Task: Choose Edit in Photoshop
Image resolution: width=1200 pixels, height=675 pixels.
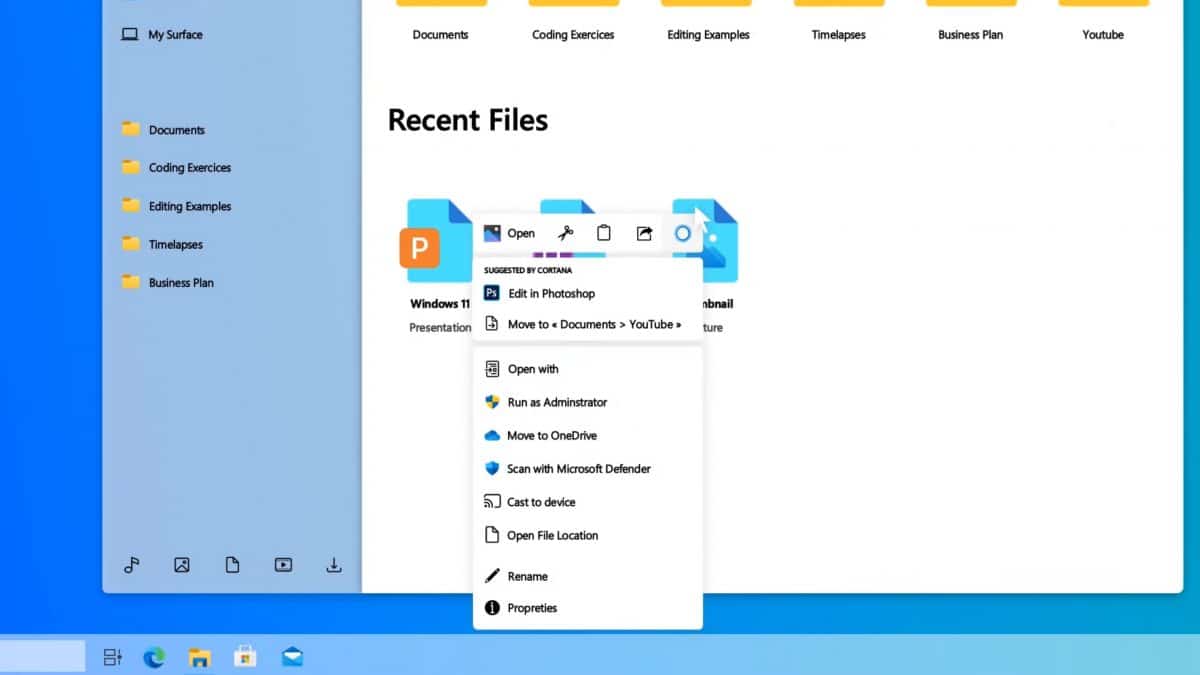Action: point(550,293)
